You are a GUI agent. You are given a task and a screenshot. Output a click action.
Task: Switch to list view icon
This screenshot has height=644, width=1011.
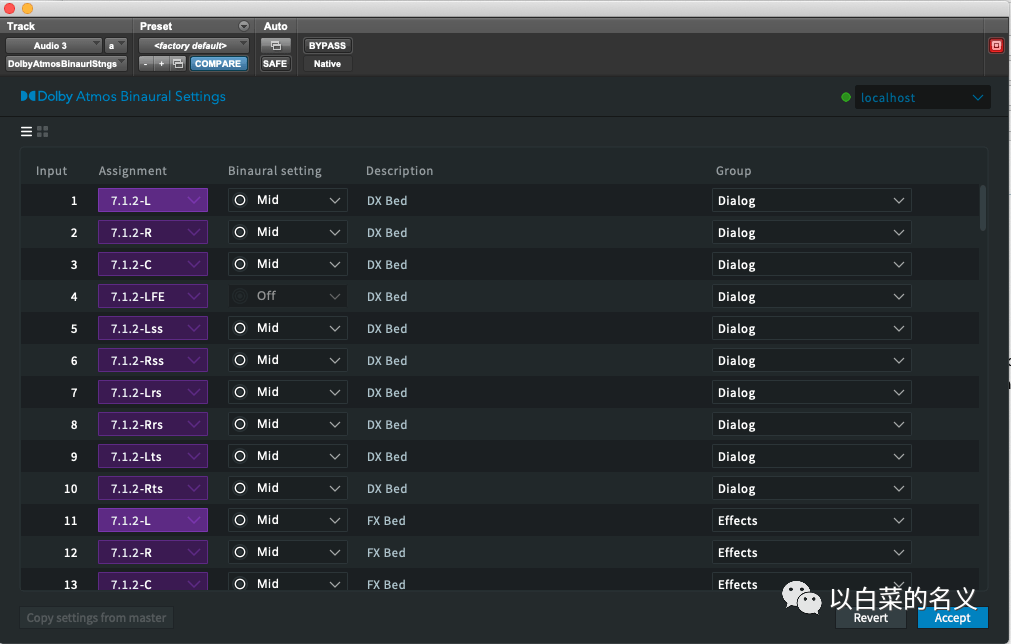pyautogui.click(x=26, y=132)
